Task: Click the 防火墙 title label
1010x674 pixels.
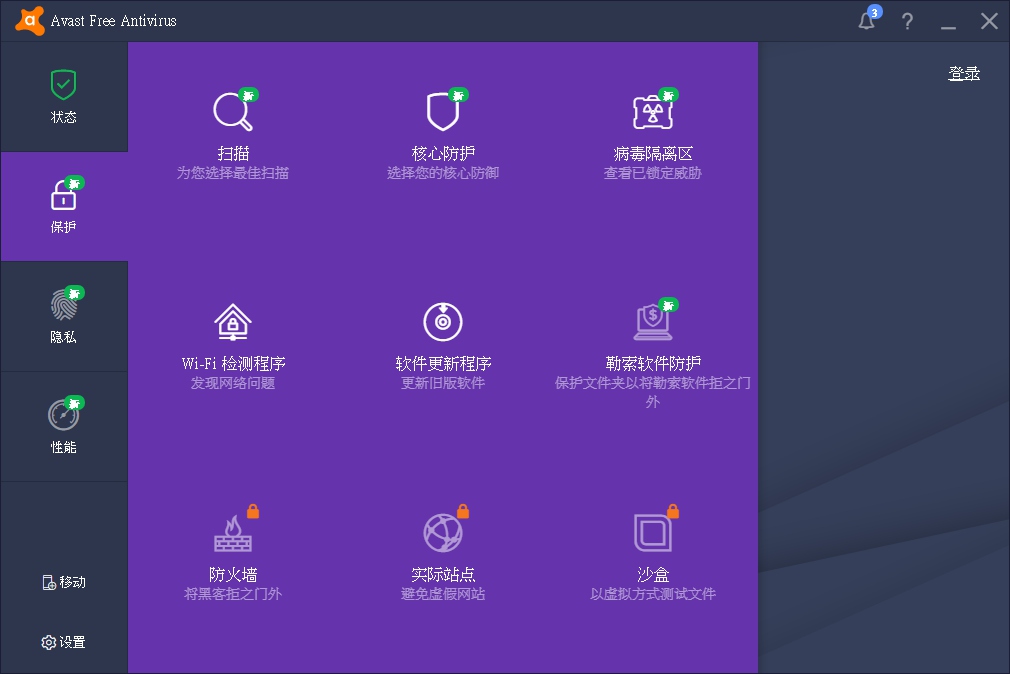Action: pyautogui.click(x=233, y=574)
